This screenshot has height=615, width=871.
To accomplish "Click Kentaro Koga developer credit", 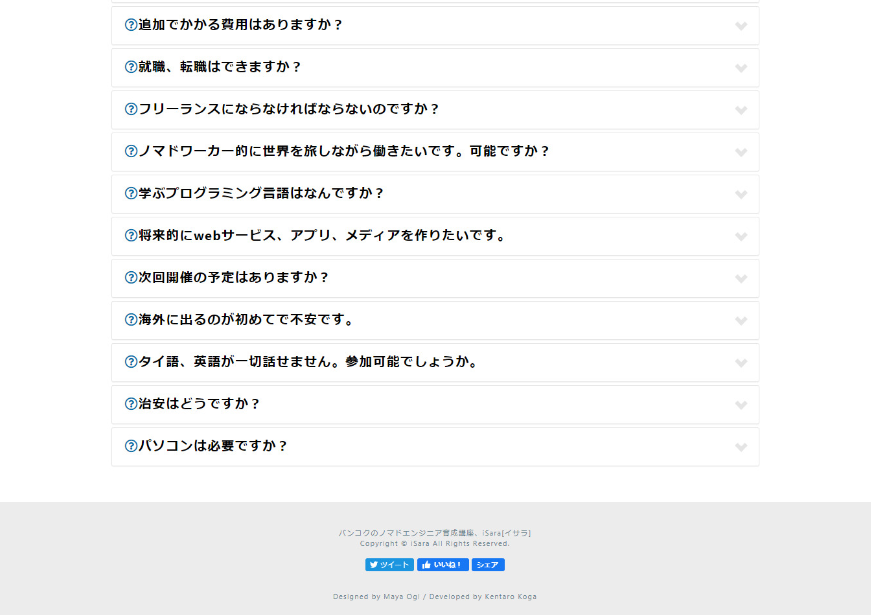I will click(x=511, y=597).
